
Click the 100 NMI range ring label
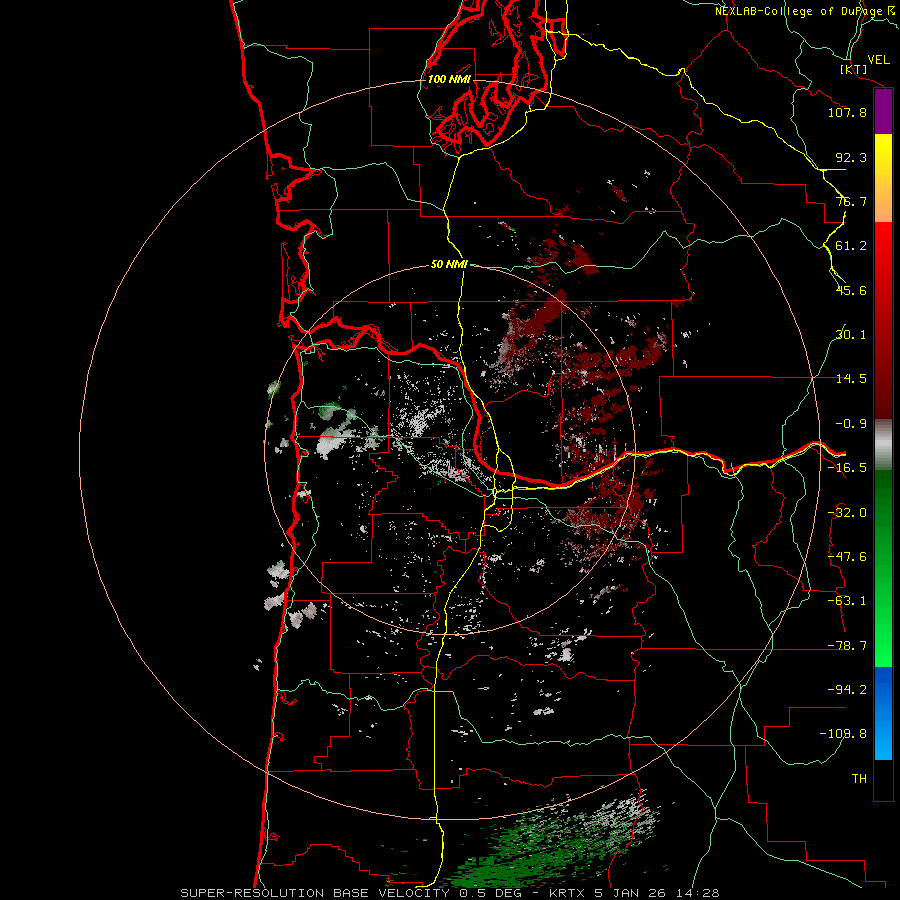pos(449,79)
